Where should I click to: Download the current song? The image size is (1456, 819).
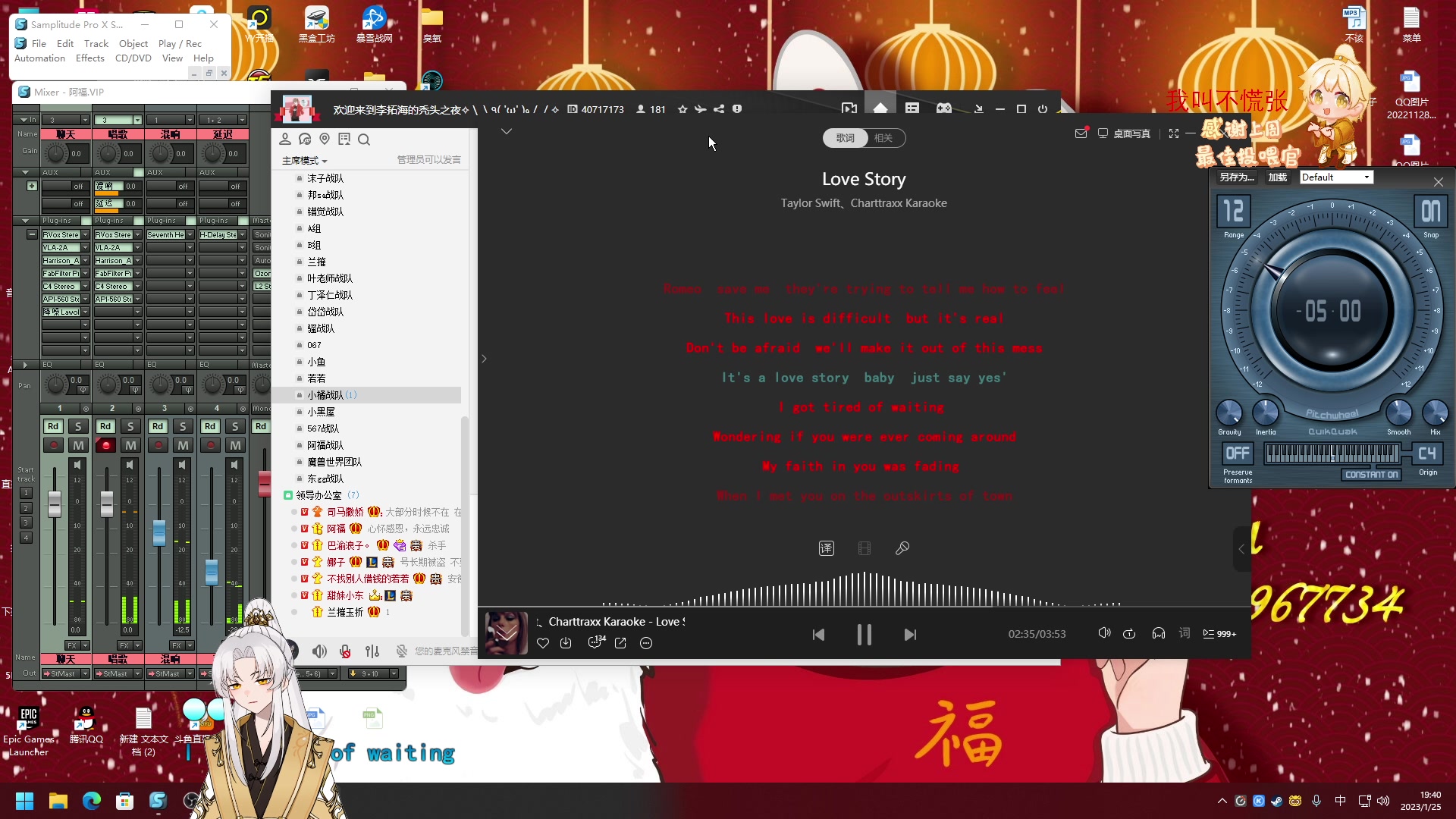click(566, 643)
